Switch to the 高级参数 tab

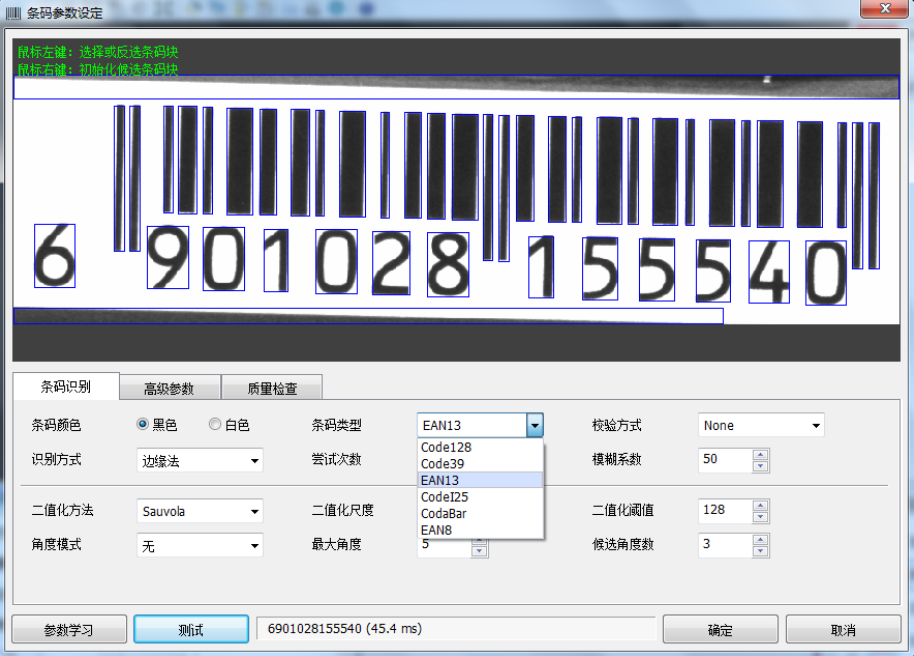tap(169, 388)
